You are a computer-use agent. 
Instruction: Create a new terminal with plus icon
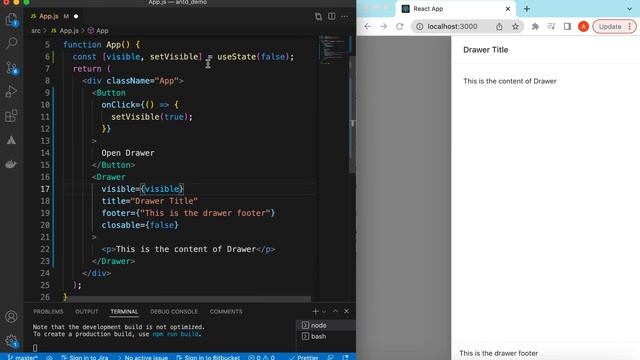click(315, 311)
